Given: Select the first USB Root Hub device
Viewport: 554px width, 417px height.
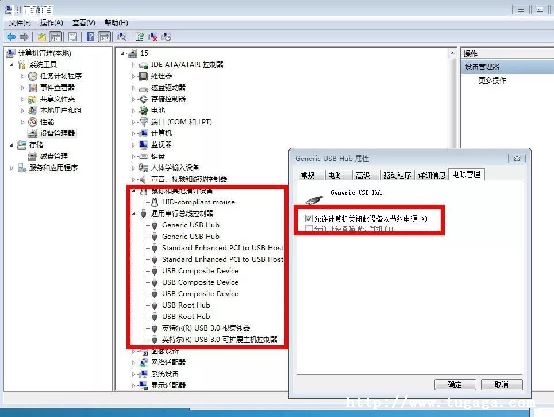Looking at the screenshot, I should 186,305.
